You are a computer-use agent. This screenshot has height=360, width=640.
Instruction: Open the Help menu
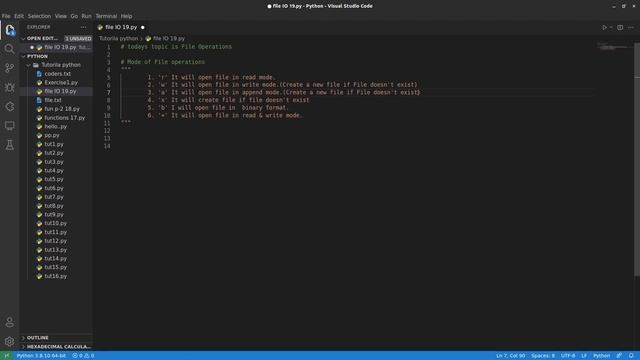pos(127,16)
